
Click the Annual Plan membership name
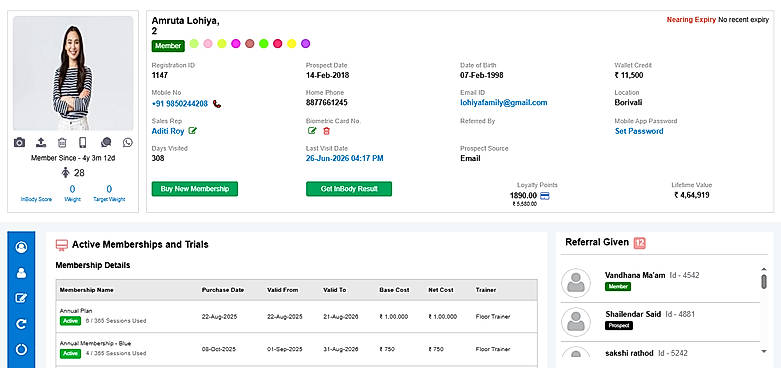click(76, 311)
